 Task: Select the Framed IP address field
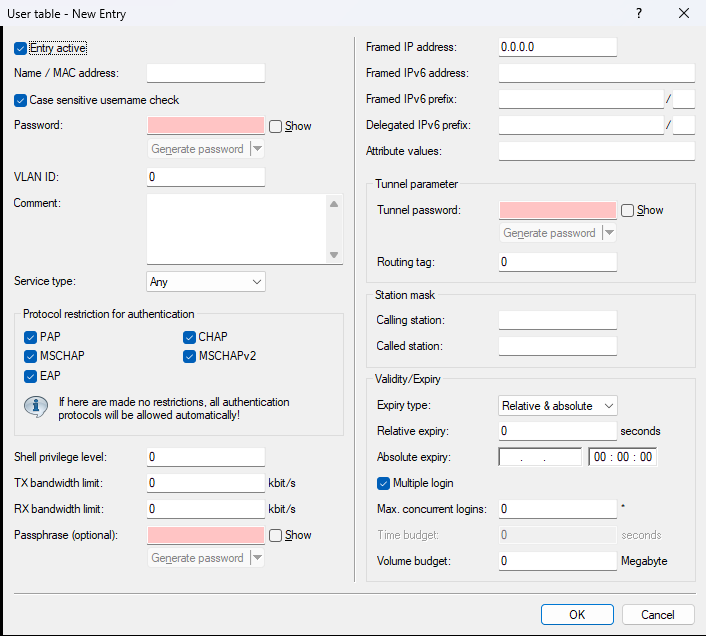click(x=557, y=47)
